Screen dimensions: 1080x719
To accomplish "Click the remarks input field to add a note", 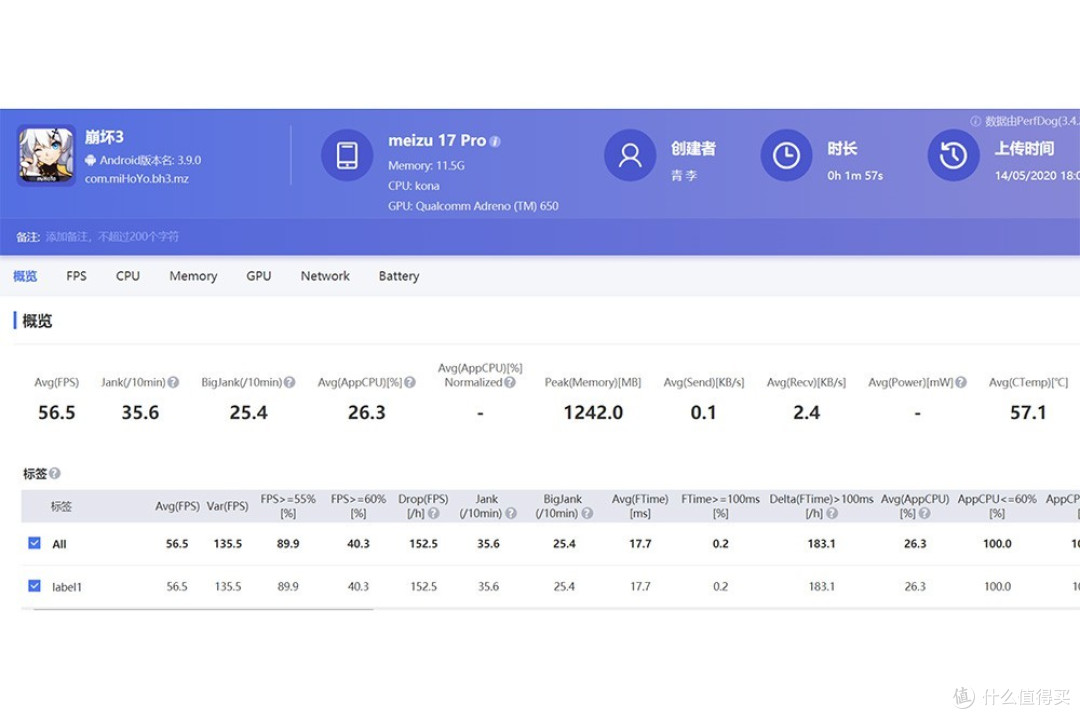I will pos(112,237).
